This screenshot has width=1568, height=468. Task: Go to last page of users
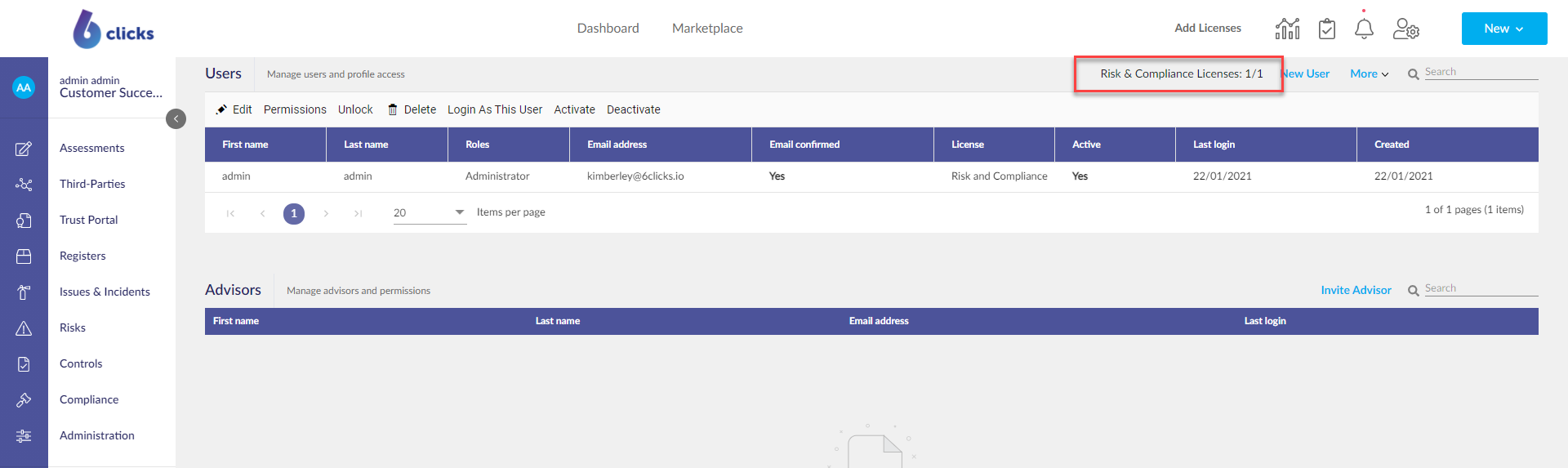(358, 213)
